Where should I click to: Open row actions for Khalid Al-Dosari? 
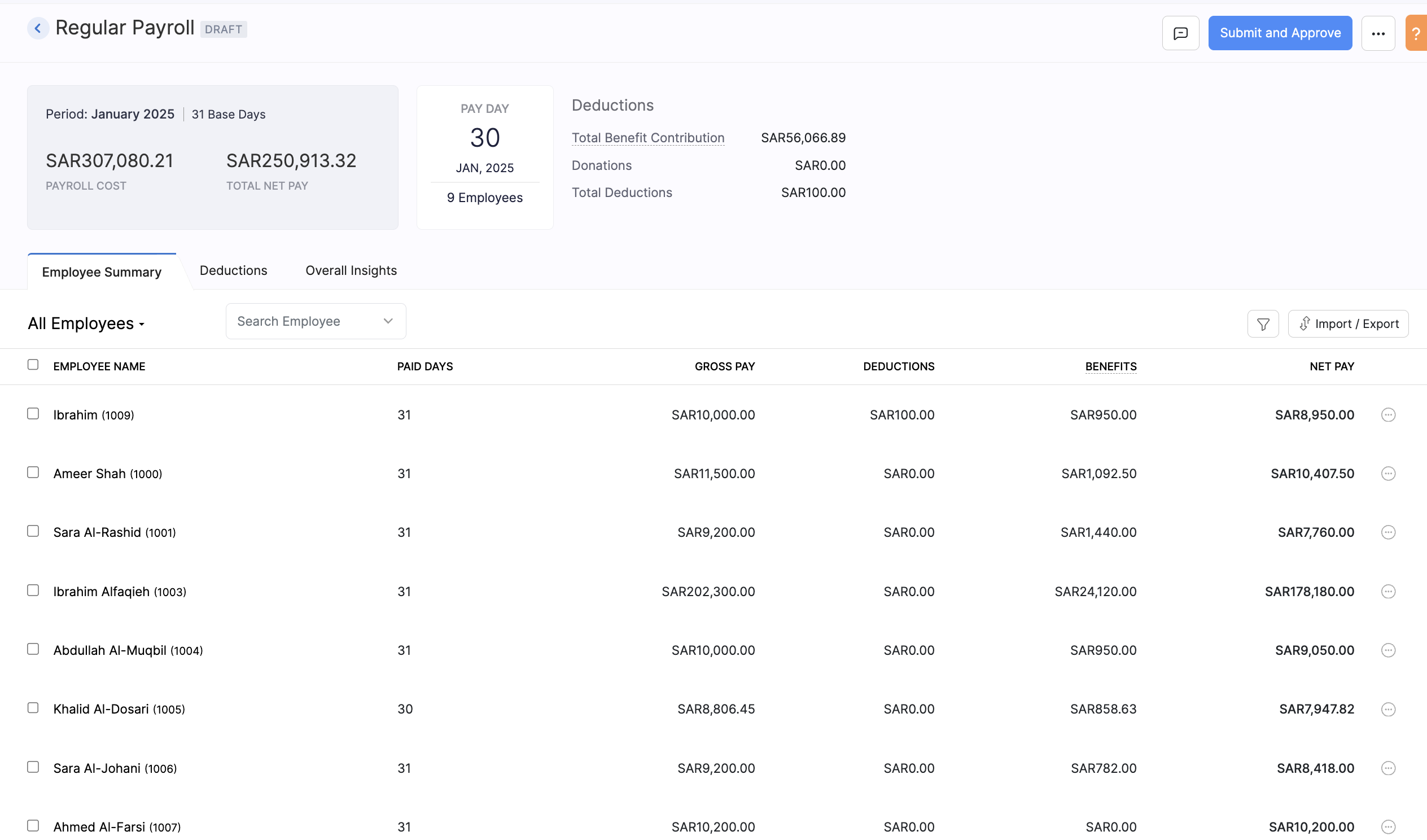pyautogui.click(x=1388, y=708)
